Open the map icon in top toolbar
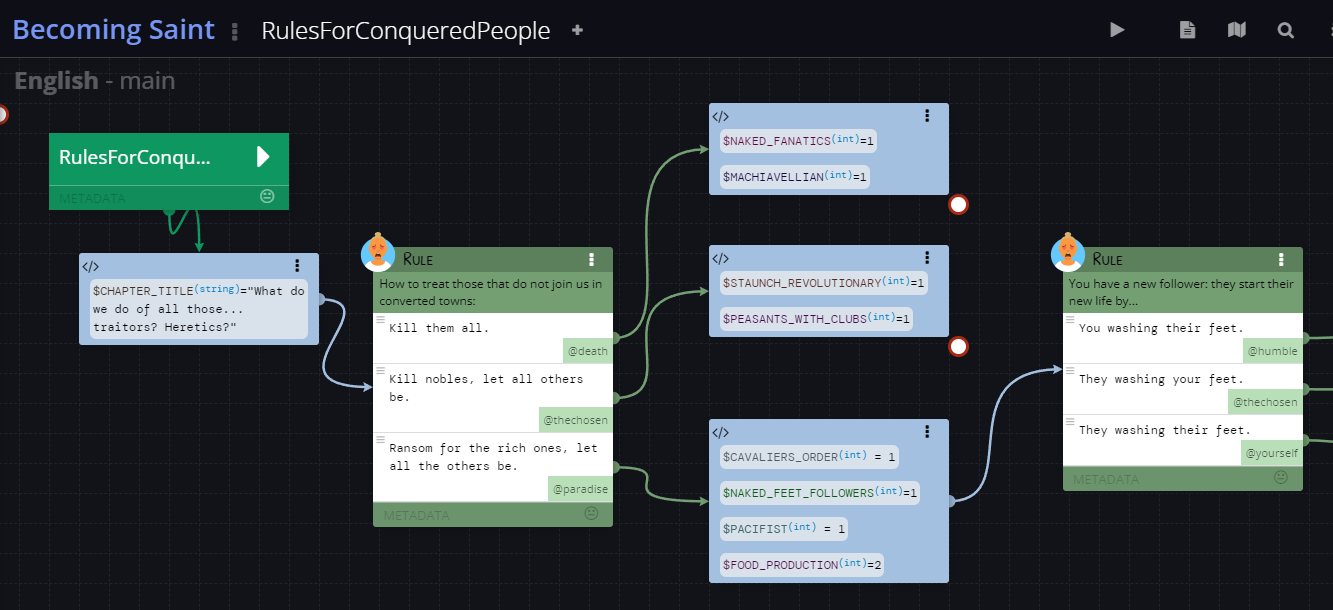Screen dimensions: 1333x610 (1237, 30)
